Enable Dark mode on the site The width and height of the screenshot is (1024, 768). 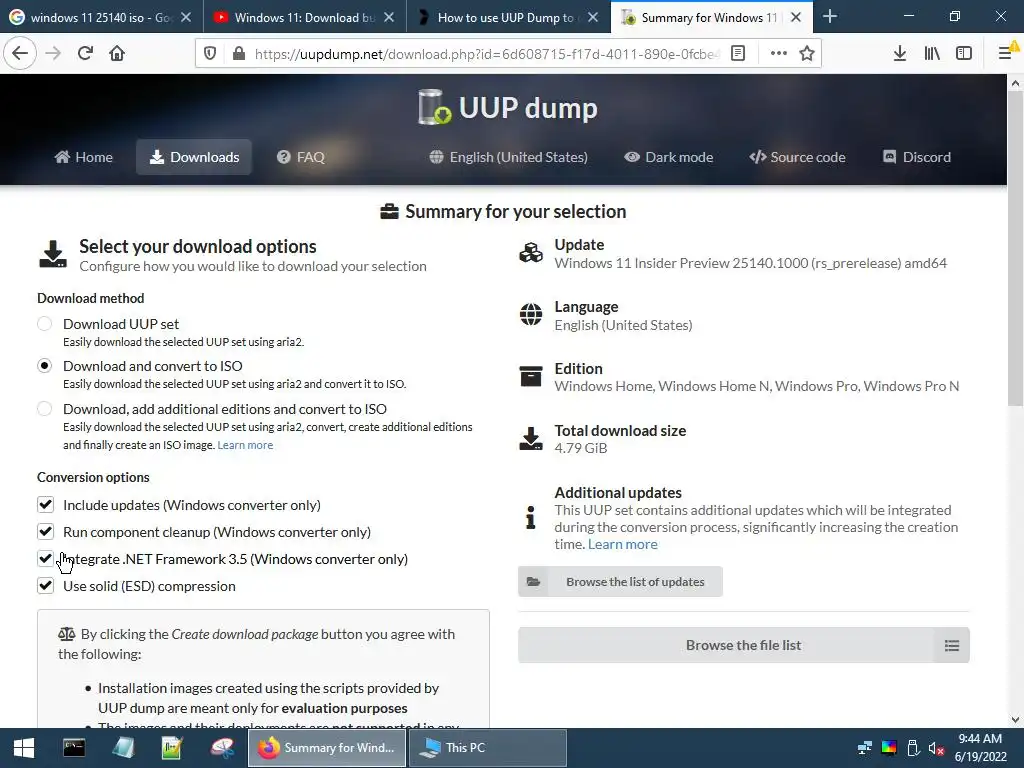(669, 157)
